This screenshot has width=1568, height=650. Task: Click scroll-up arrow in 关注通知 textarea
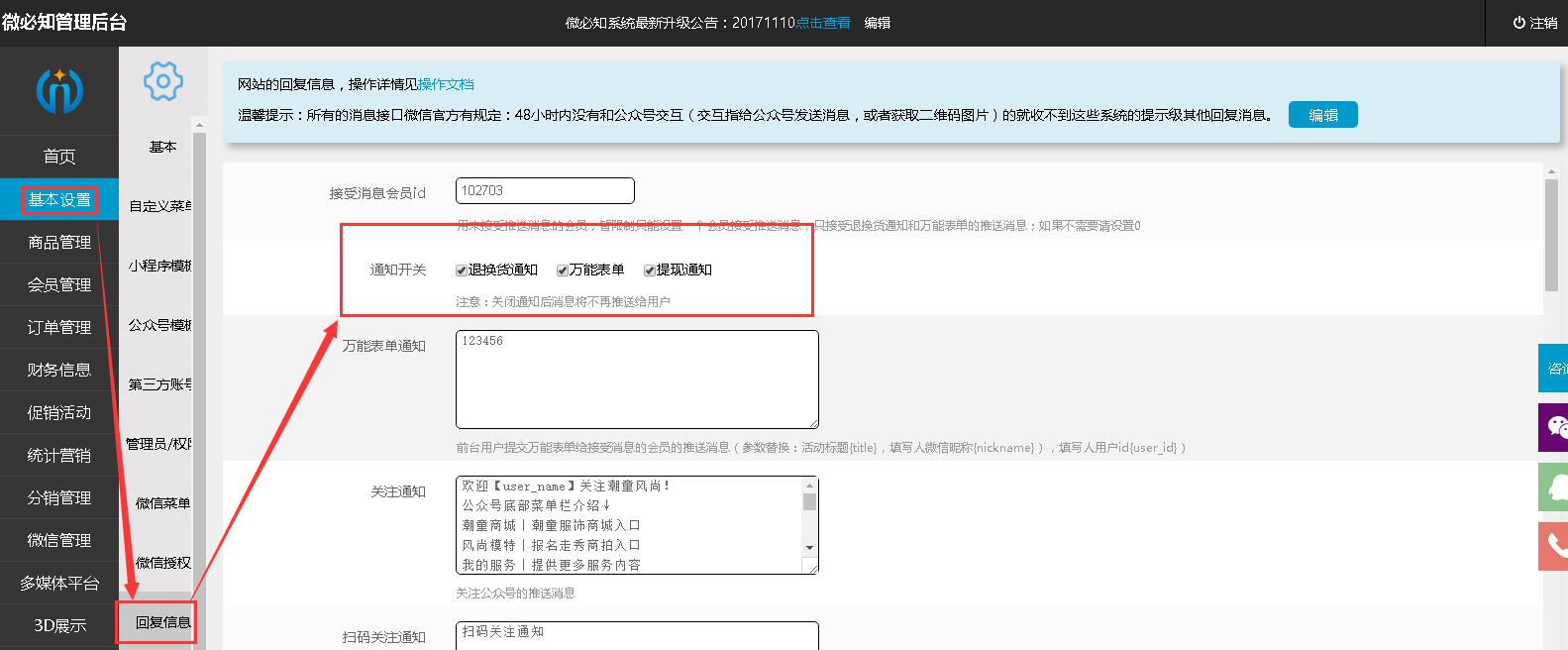(x=809, y=486)
